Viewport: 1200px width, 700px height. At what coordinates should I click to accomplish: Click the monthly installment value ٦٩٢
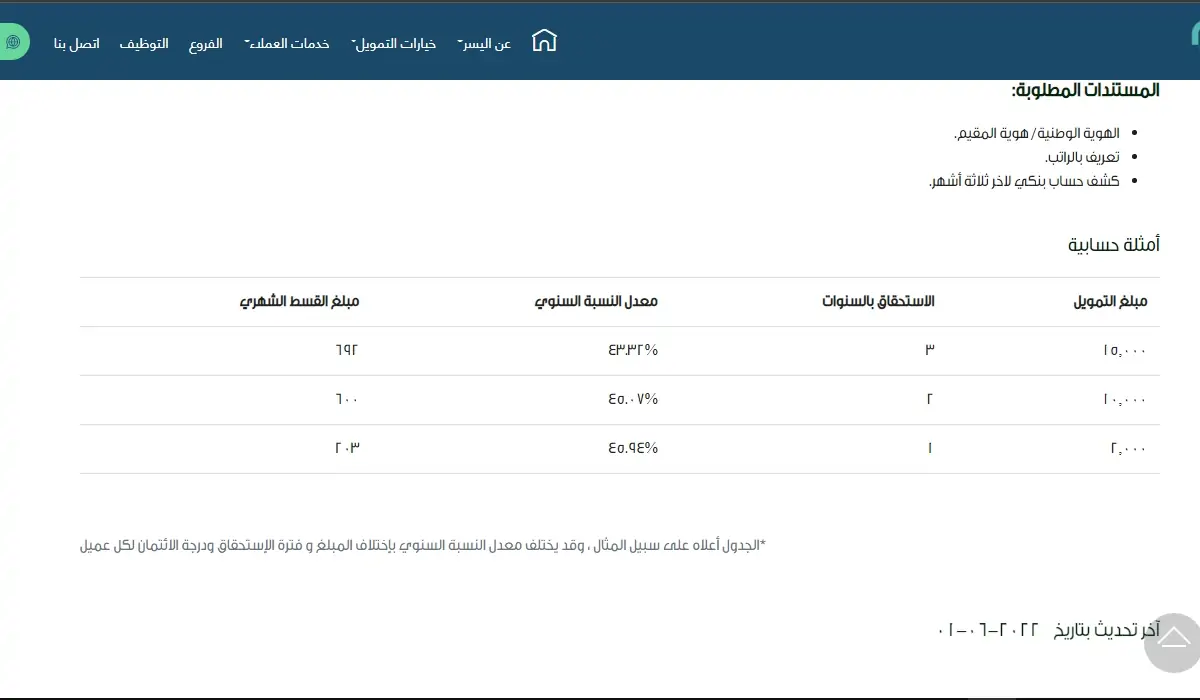[x=346, y=350]
